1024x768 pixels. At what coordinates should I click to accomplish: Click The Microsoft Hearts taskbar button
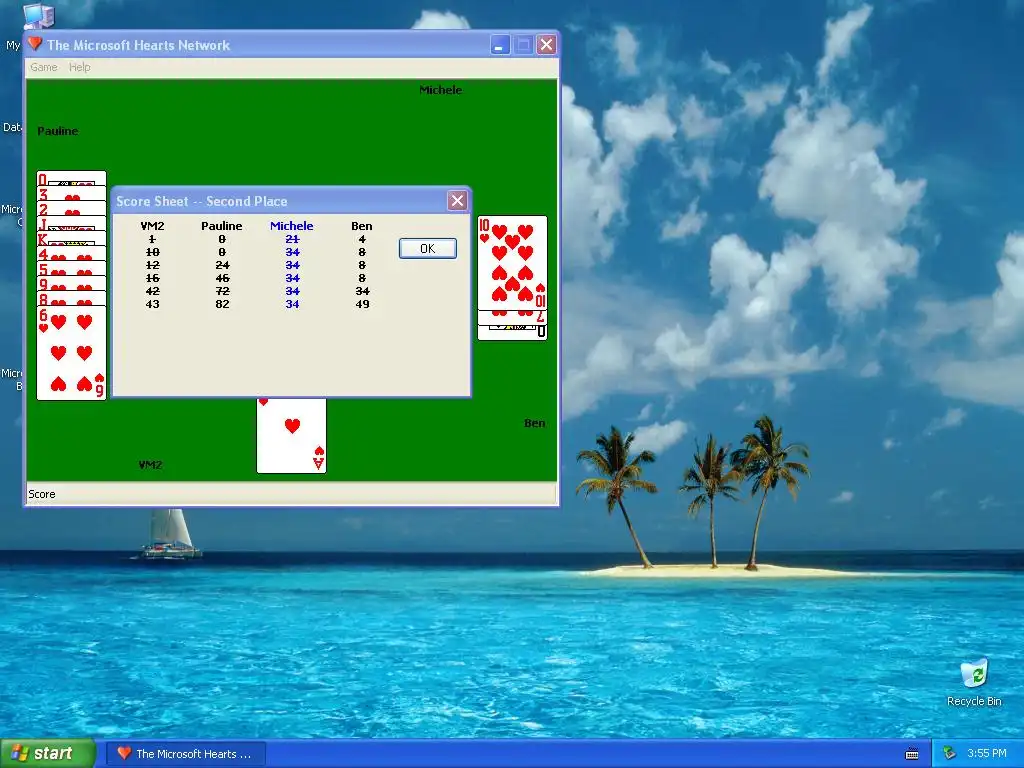(x=186, y=754)
